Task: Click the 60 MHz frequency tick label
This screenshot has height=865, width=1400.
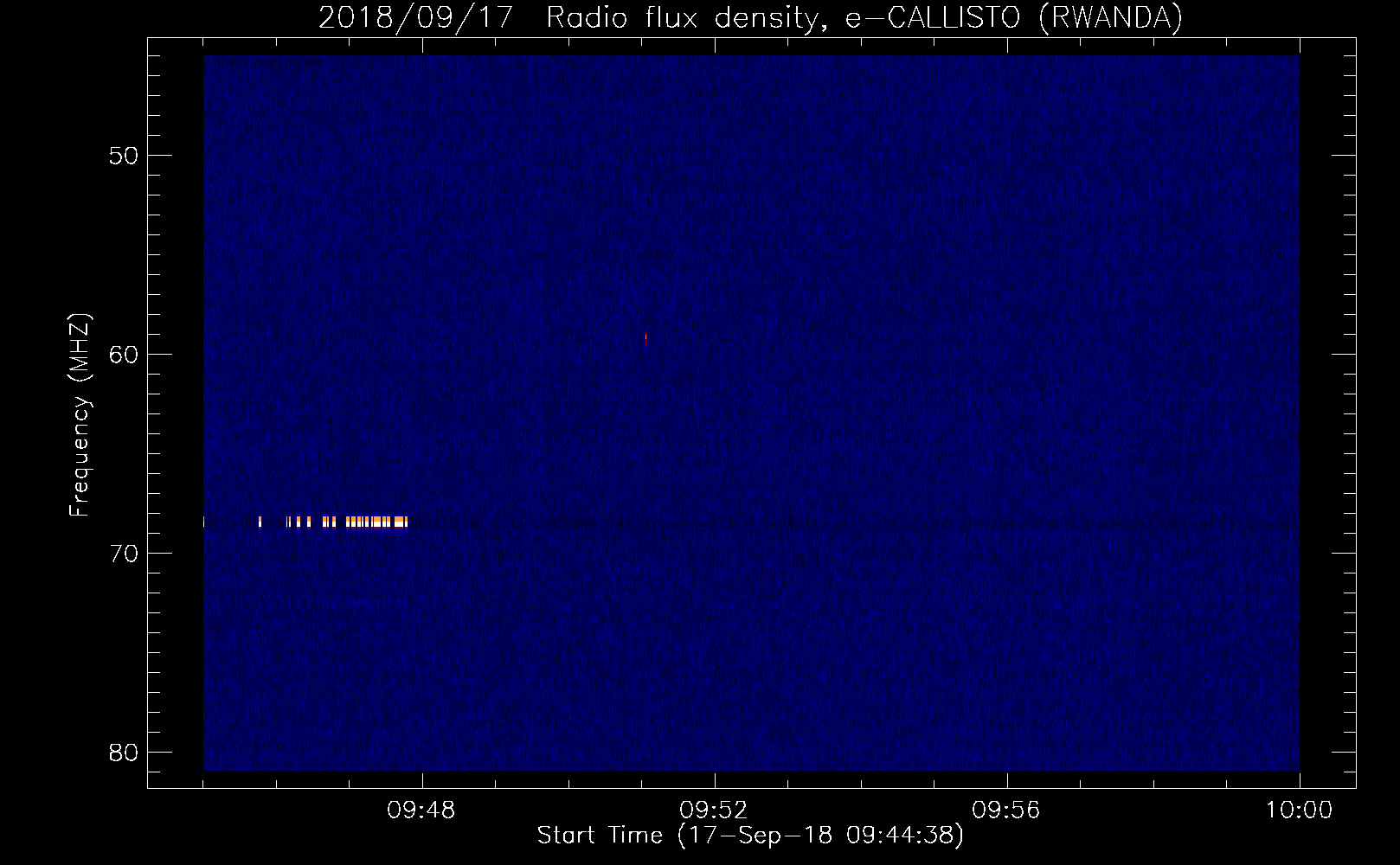Action: 124,355
